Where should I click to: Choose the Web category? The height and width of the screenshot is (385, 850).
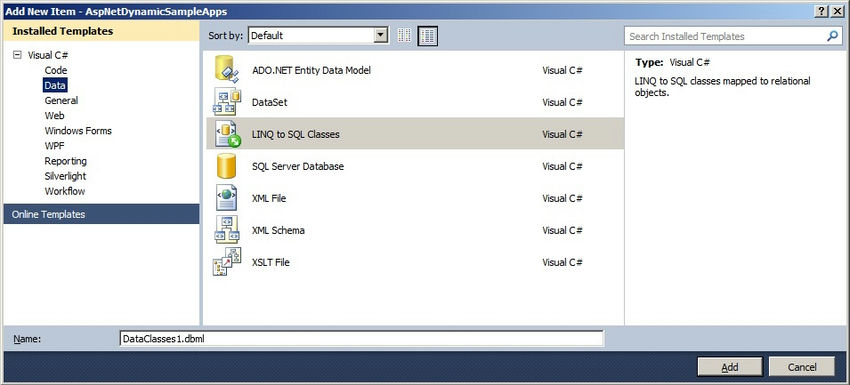(x=54, y=116)
